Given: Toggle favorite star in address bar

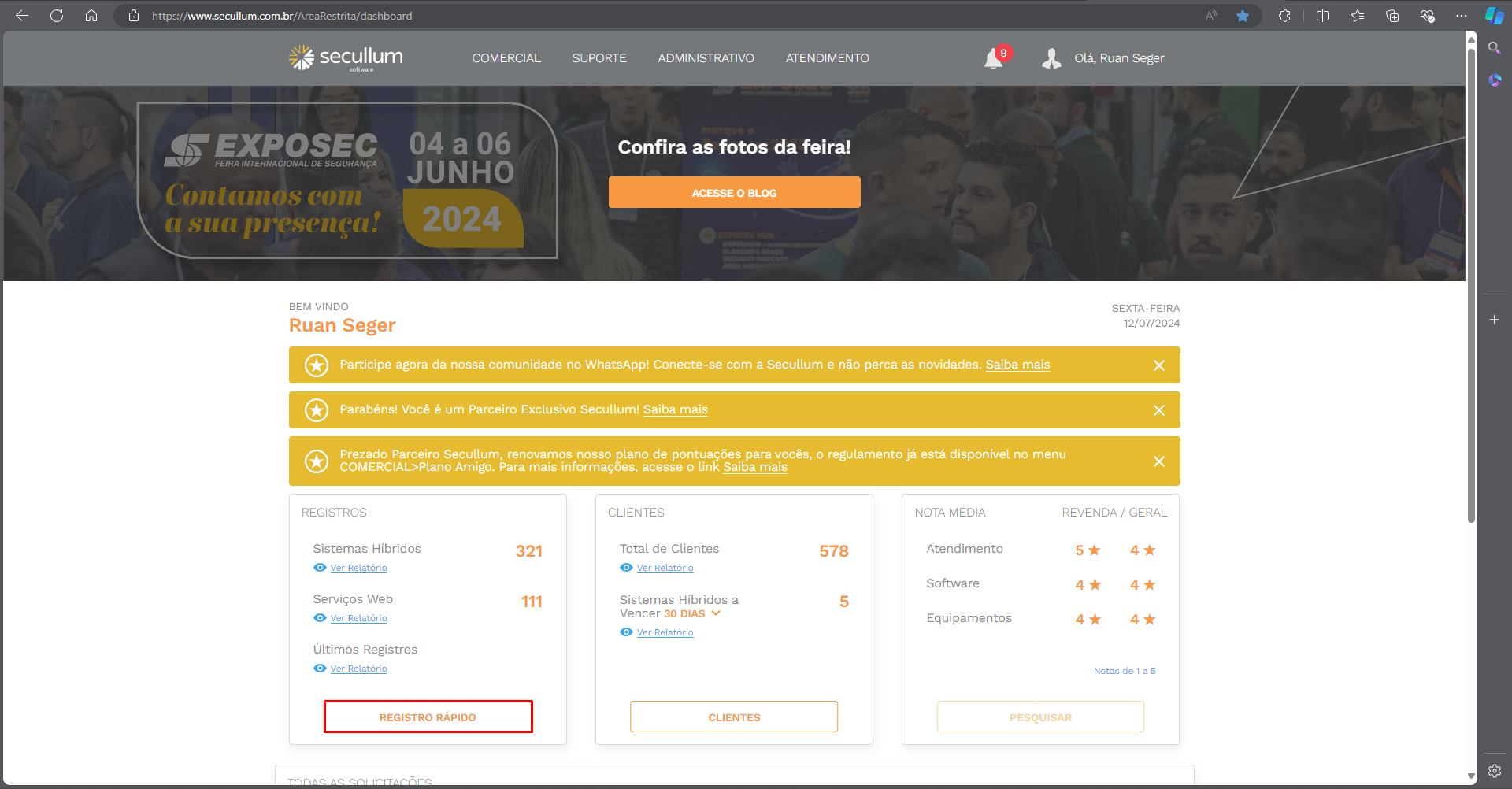Looking at the screenshot, I should point(1242,16).
